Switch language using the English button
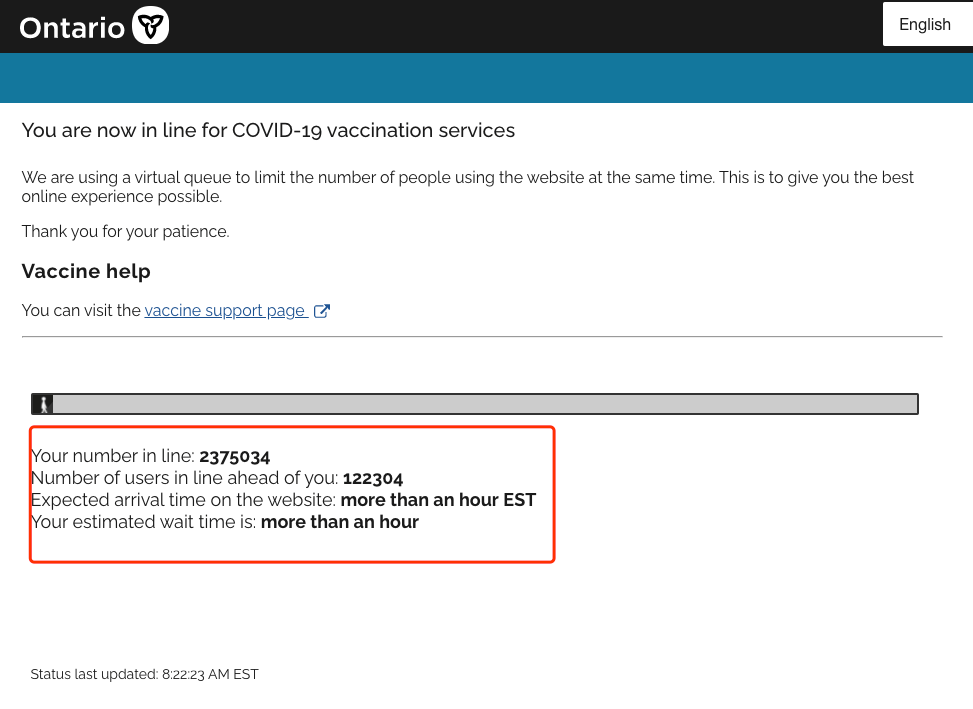This screenshot has width=973, height=709. coord(927,24)
